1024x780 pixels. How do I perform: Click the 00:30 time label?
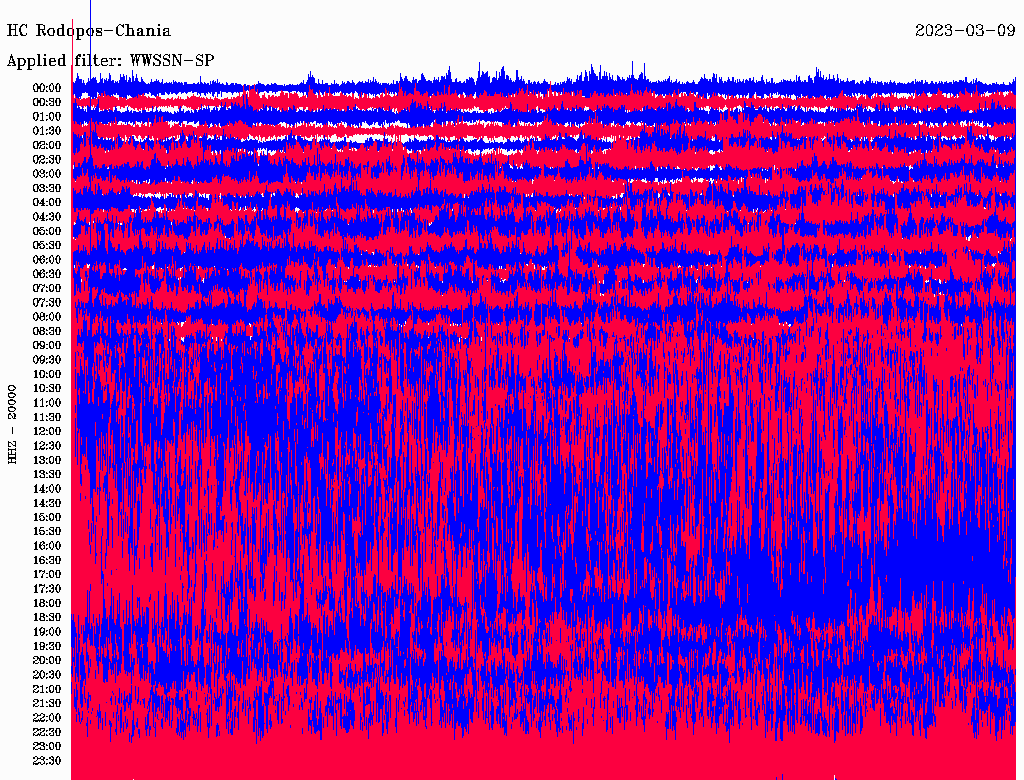pyautogui.click(x=47, y=103)
